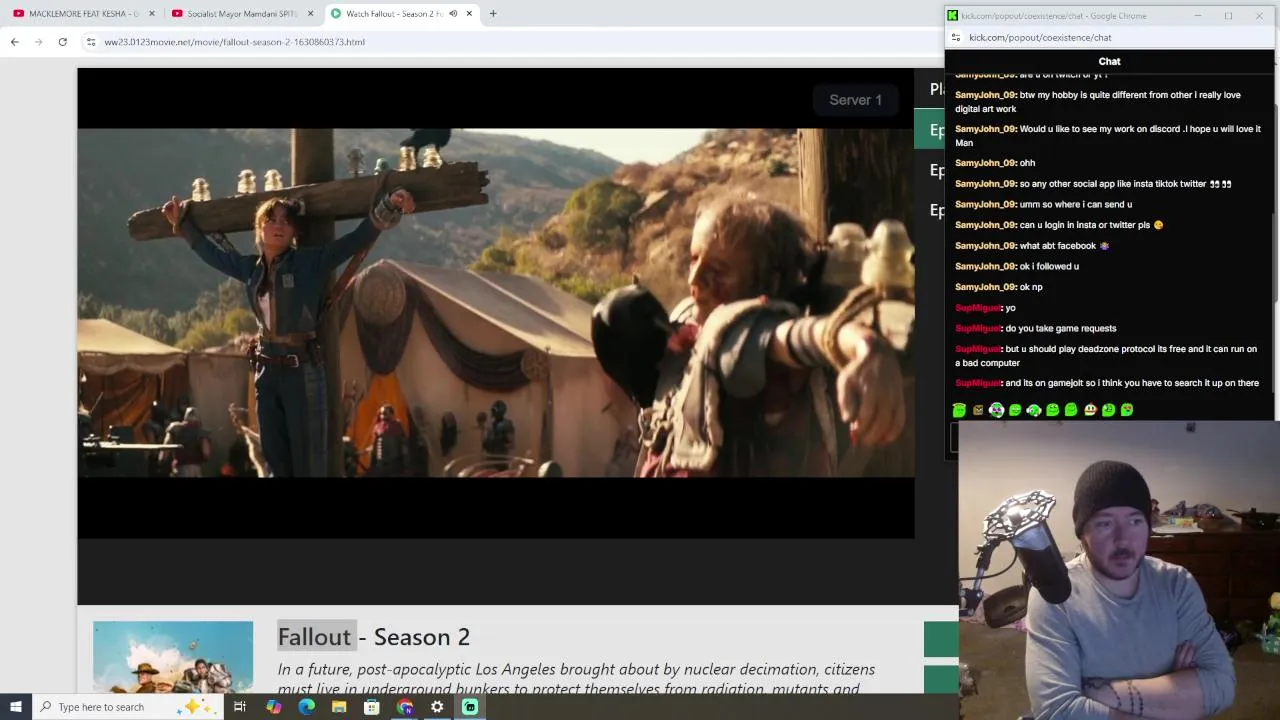Viewport: 1280px width, 720px height.
Task: Open site info icon for 0123movie address
Action: pos(91,42)
